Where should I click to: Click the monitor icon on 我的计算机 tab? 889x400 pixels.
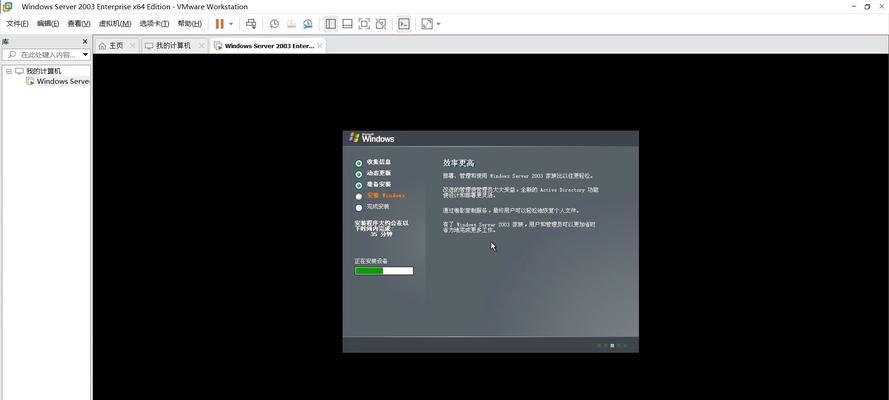149,46
